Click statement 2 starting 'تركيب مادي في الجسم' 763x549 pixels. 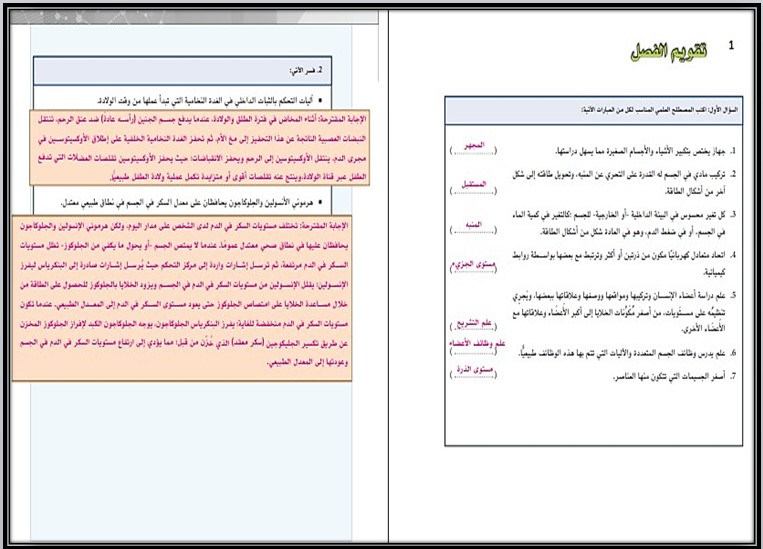click(x=624, y=183)
